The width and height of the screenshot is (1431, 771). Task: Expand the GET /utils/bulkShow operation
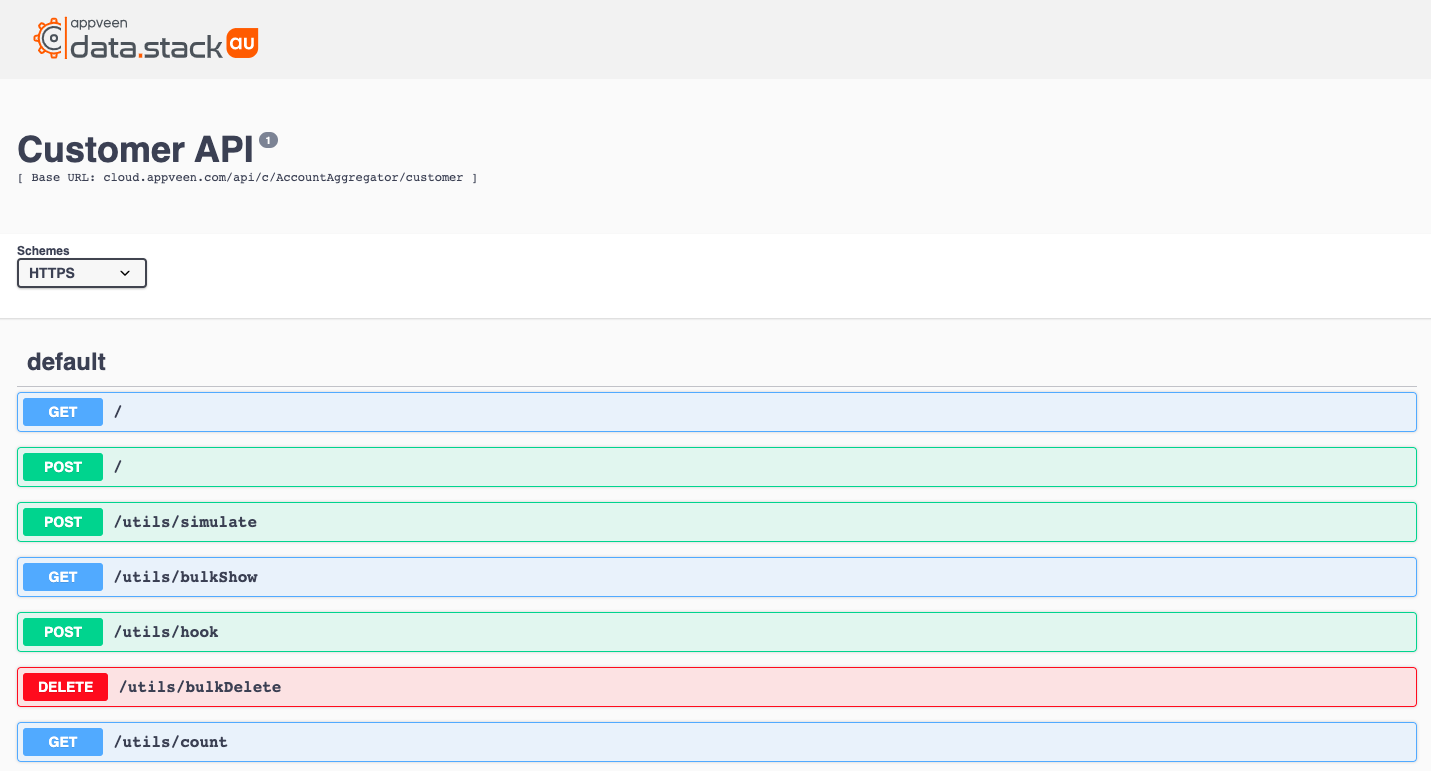click(717, 577)
